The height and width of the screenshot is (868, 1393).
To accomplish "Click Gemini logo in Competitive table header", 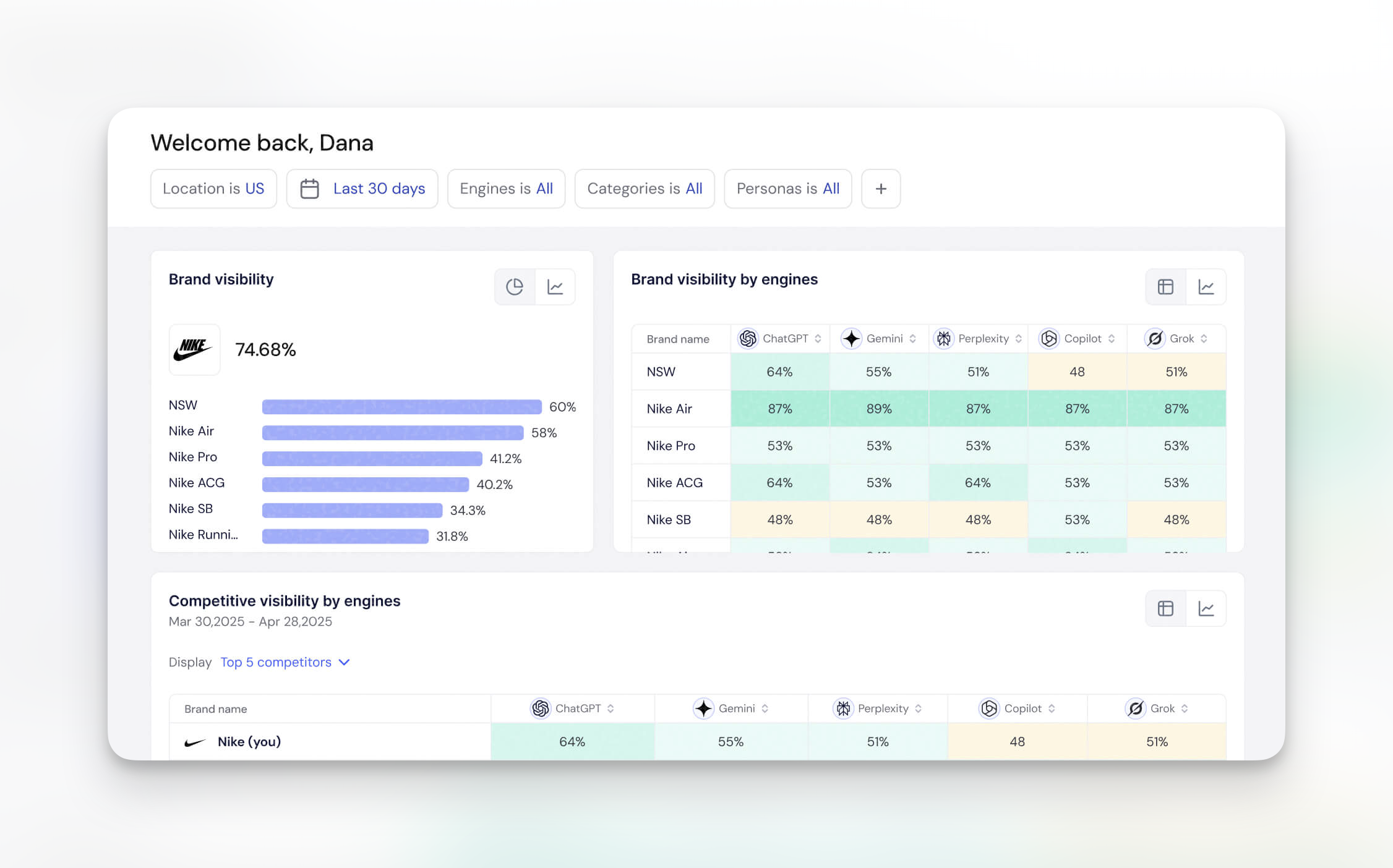I will coord(704,708).
